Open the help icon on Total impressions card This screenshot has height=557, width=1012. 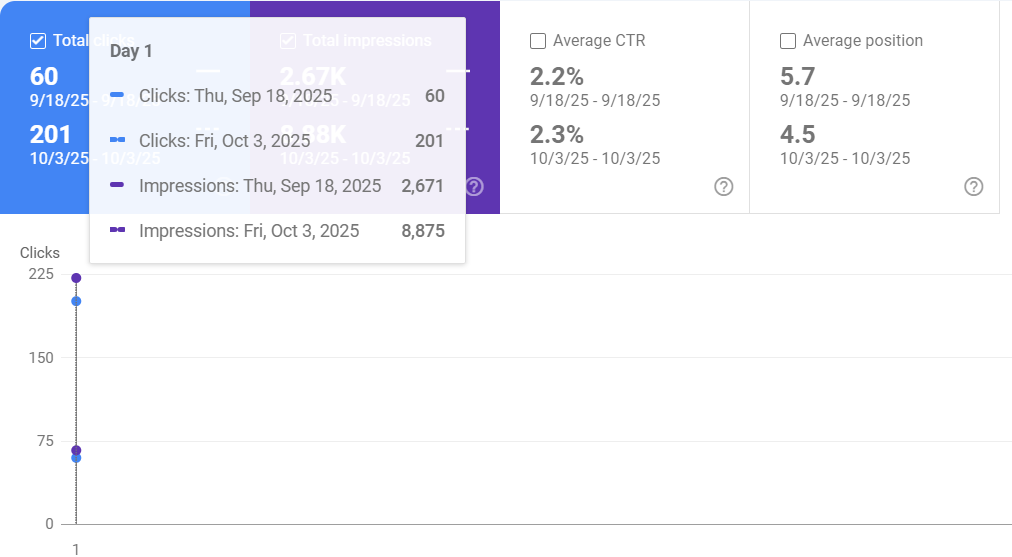pos(475,187)
